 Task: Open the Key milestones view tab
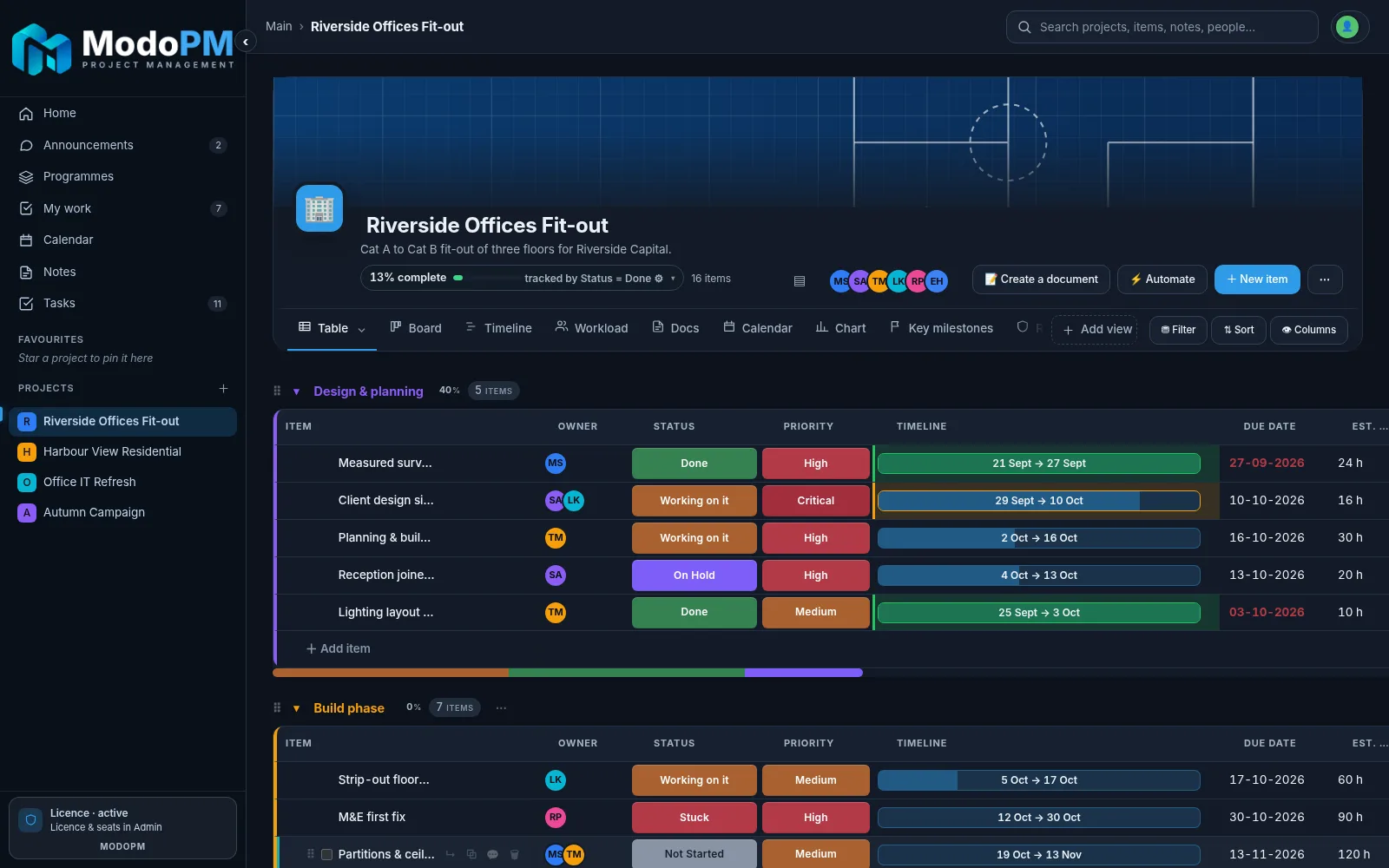point(941,328)
